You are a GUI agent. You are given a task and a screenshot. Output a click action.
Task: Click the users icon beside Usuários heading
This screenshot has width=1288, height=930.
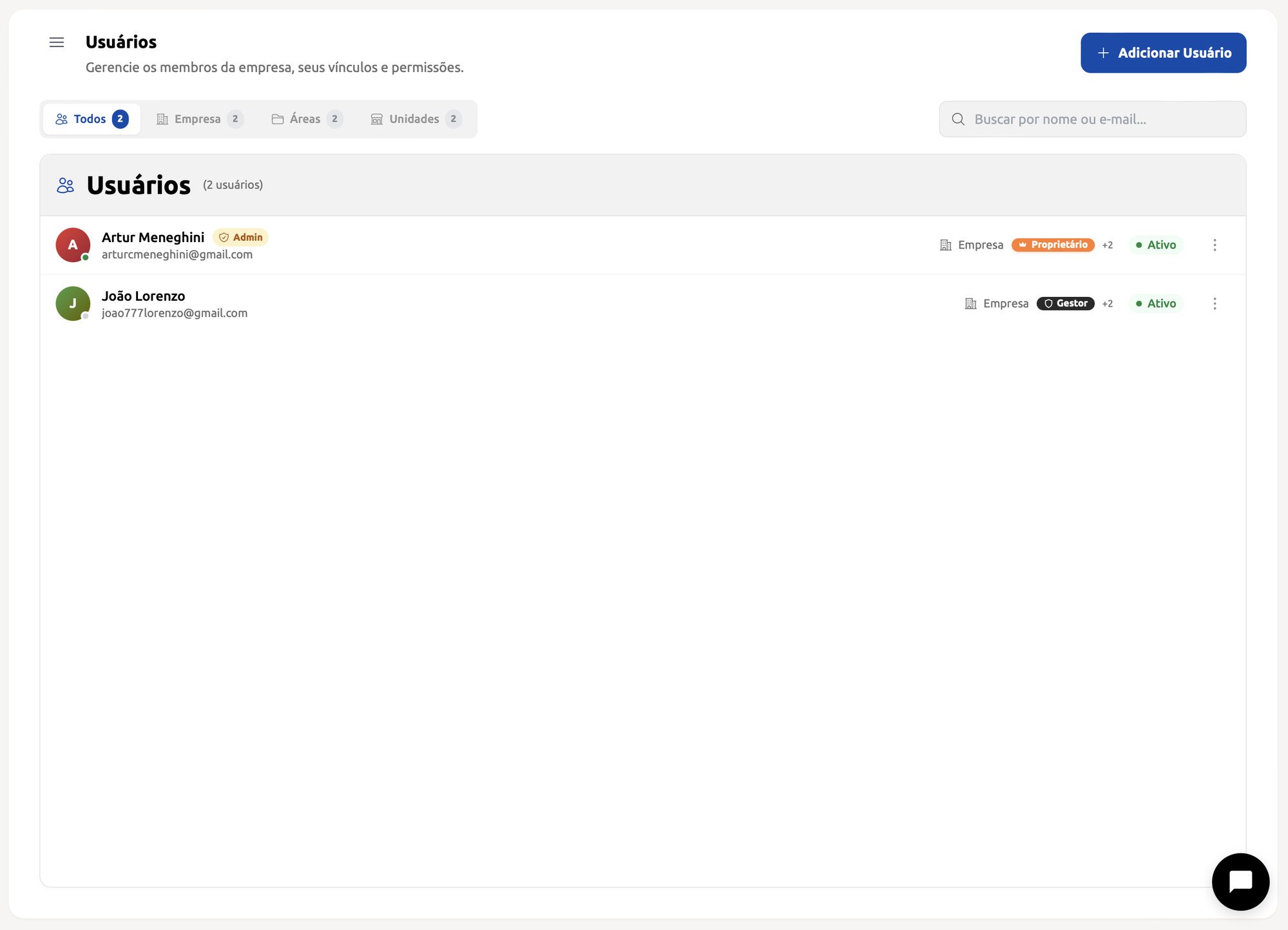[x=65, y=185]
